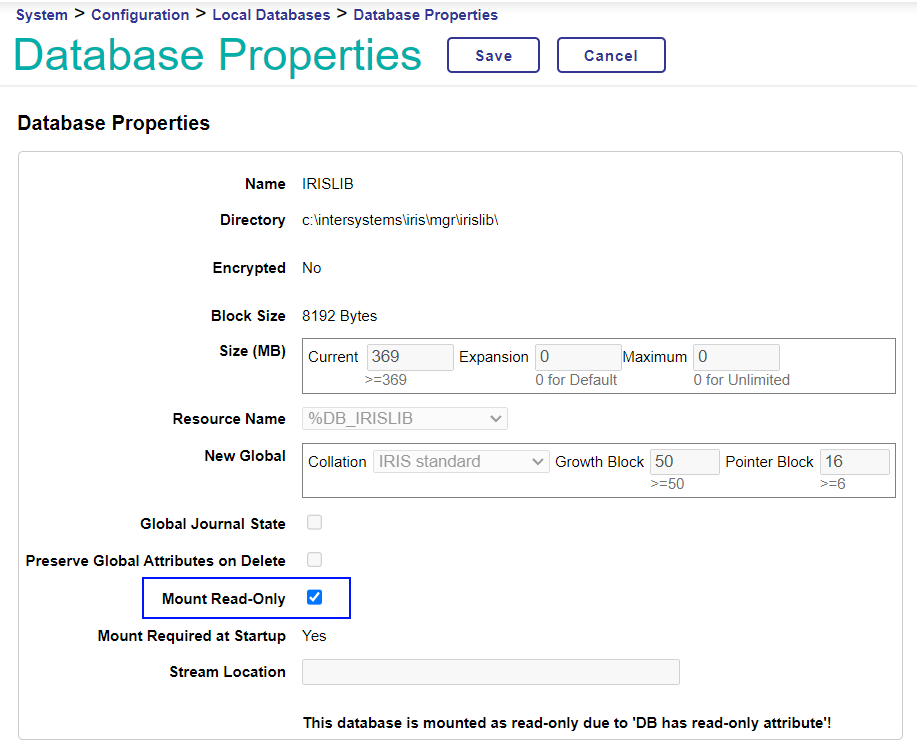The height and width of the screenshot is (747, 917).
Task: Click the Pointer Block field
Action: click(x=853, y=461)
